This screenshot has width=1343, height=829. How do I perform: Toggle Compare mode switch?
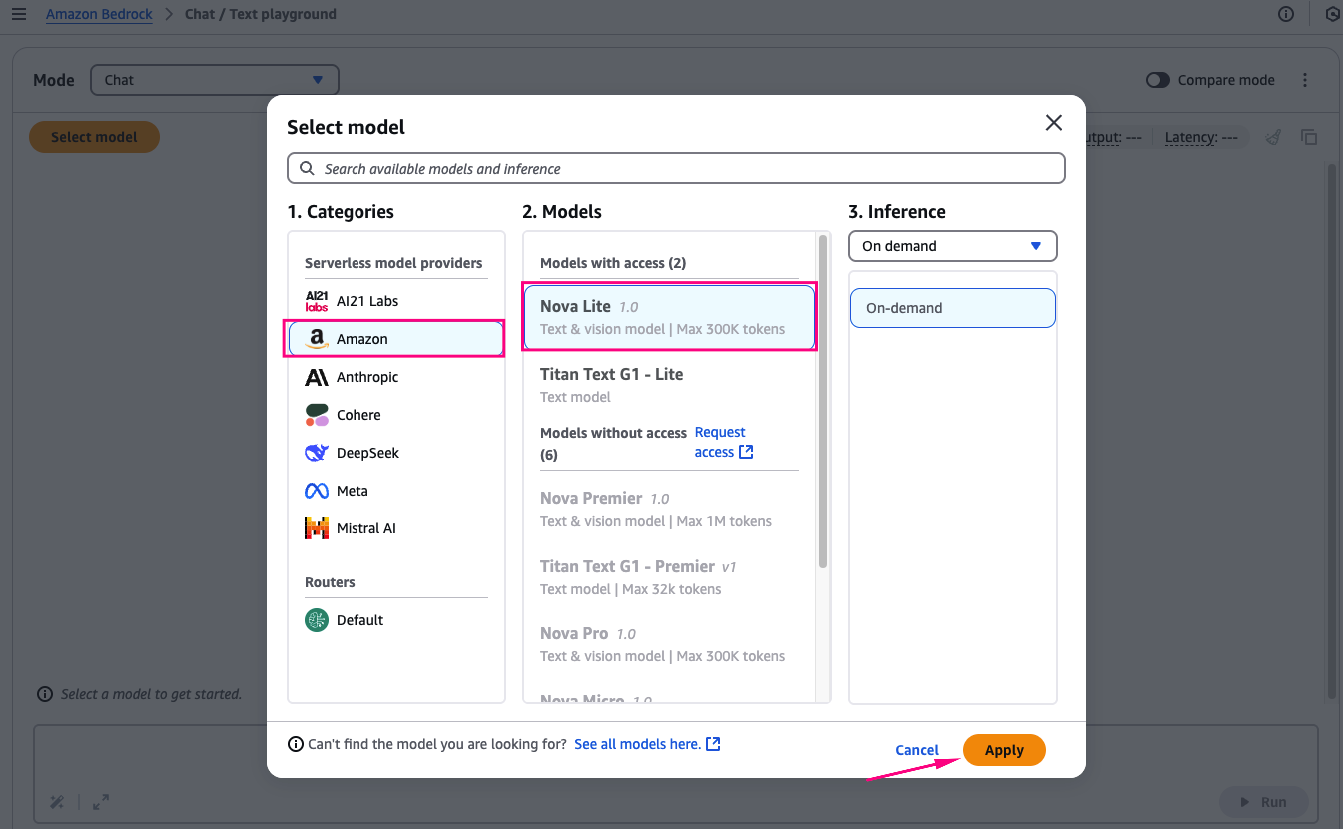(x=1158, y=80)
